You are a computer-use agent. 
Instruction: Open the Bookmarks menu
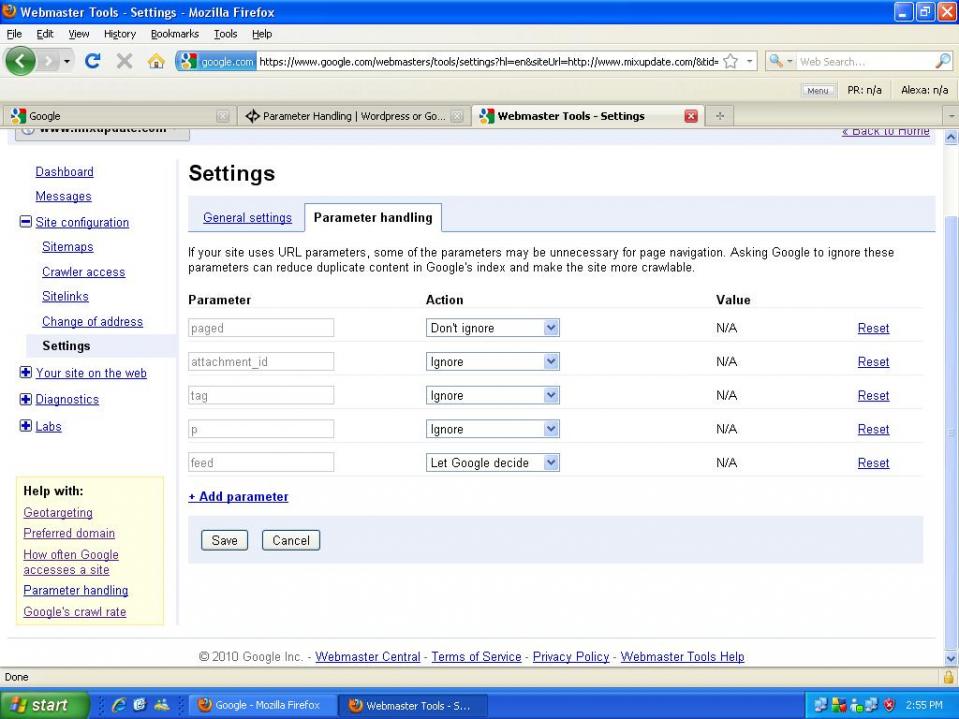coord(174,34)
